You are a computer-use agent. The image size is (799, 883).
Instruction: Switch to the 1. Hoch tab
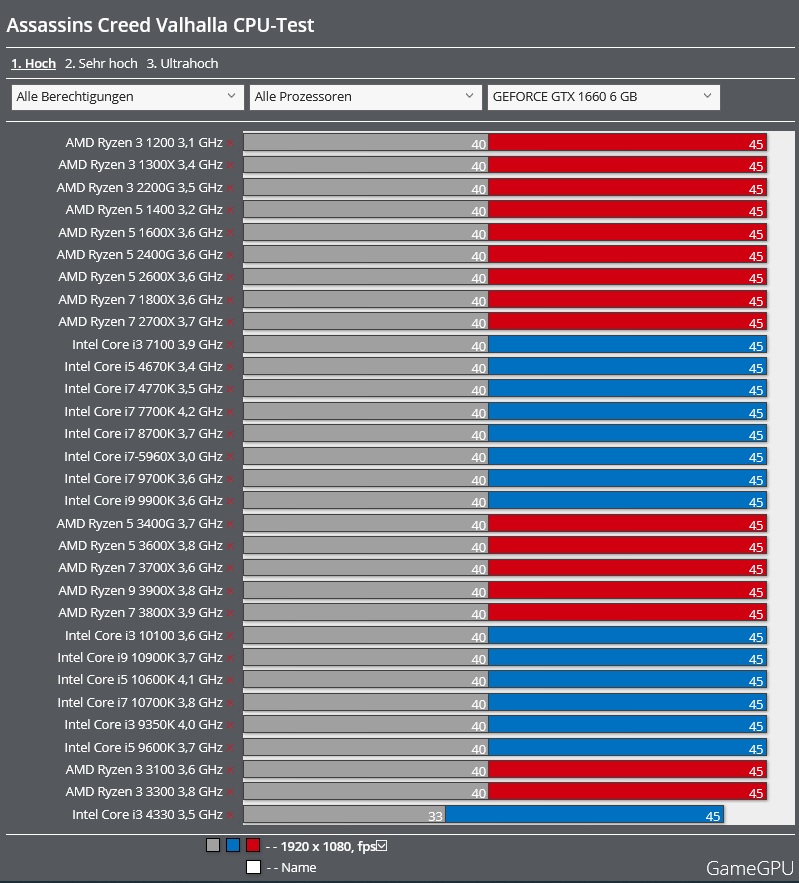pos(33,64)
